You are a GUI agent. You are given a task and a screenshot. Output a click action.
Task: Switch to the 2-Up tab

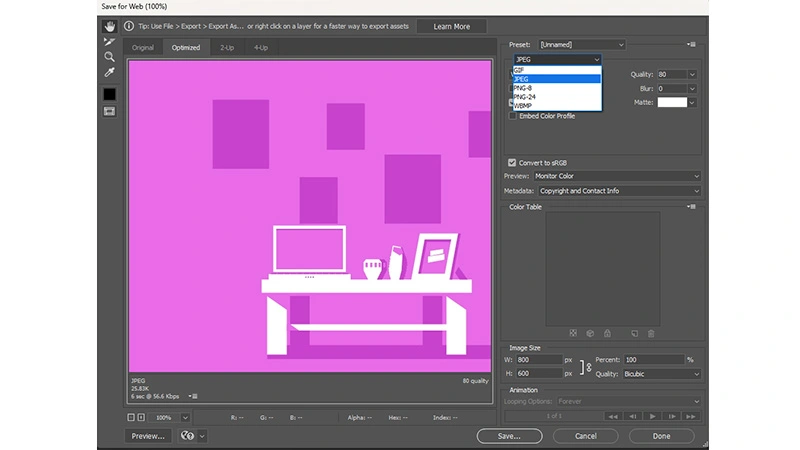tap(227, 47)
